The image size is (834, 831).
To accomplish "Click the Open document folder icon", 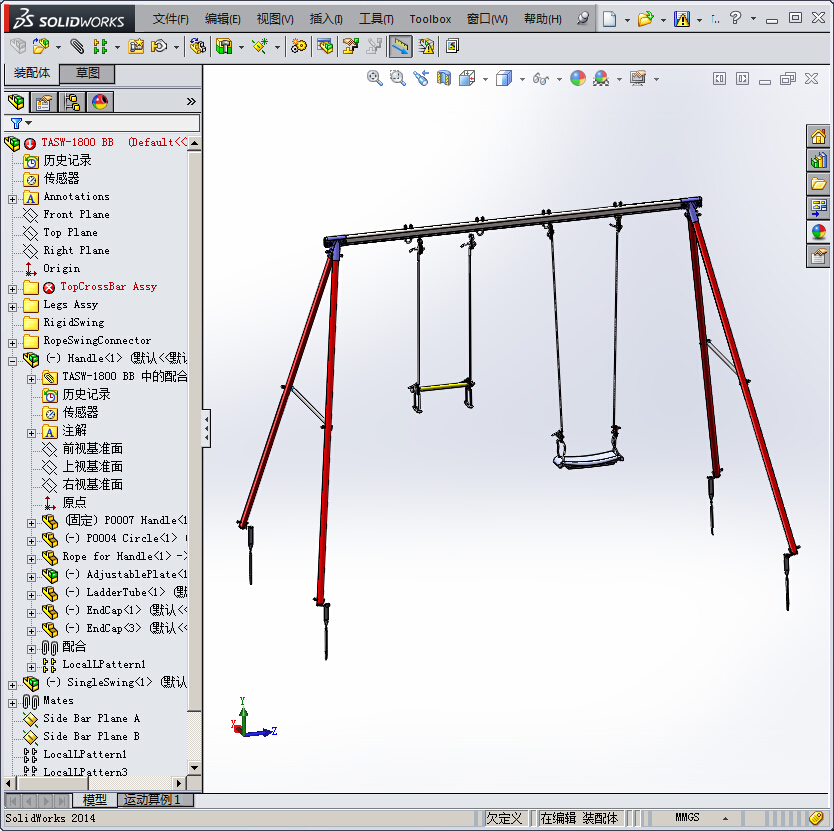I will tap(645, 19).
